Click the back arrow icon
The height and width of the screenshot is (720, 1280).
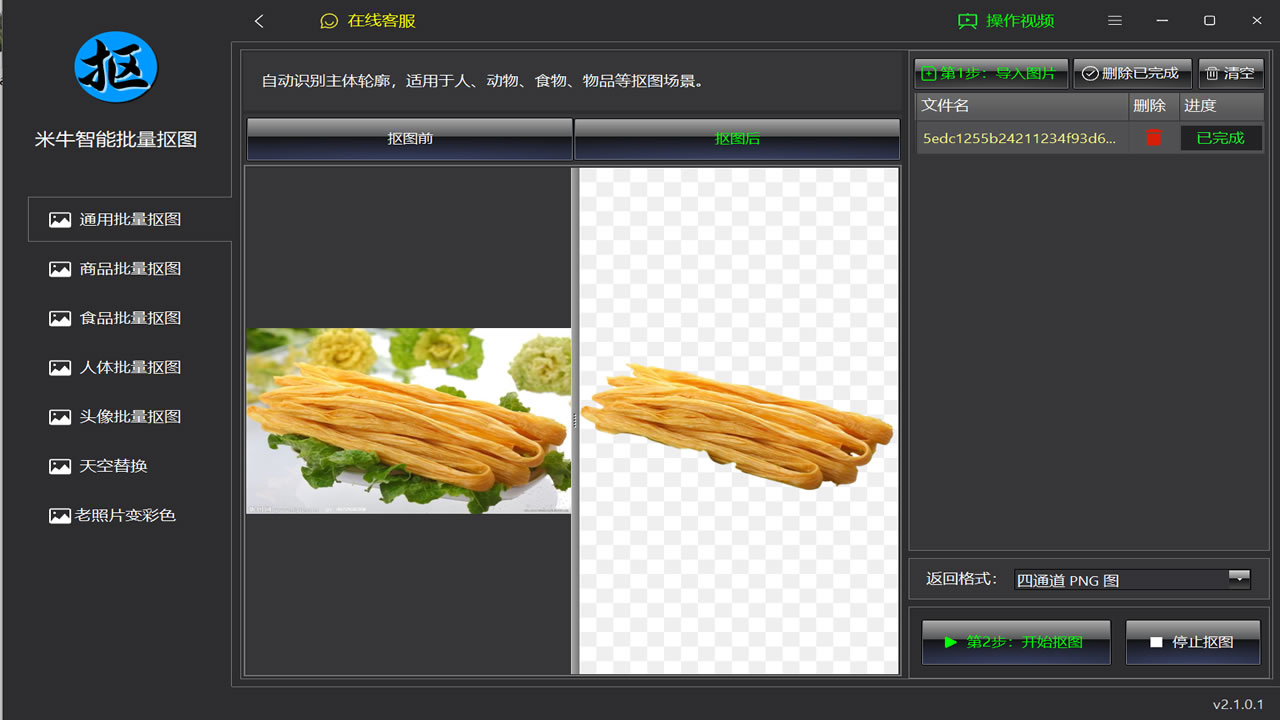pos(259,21)
